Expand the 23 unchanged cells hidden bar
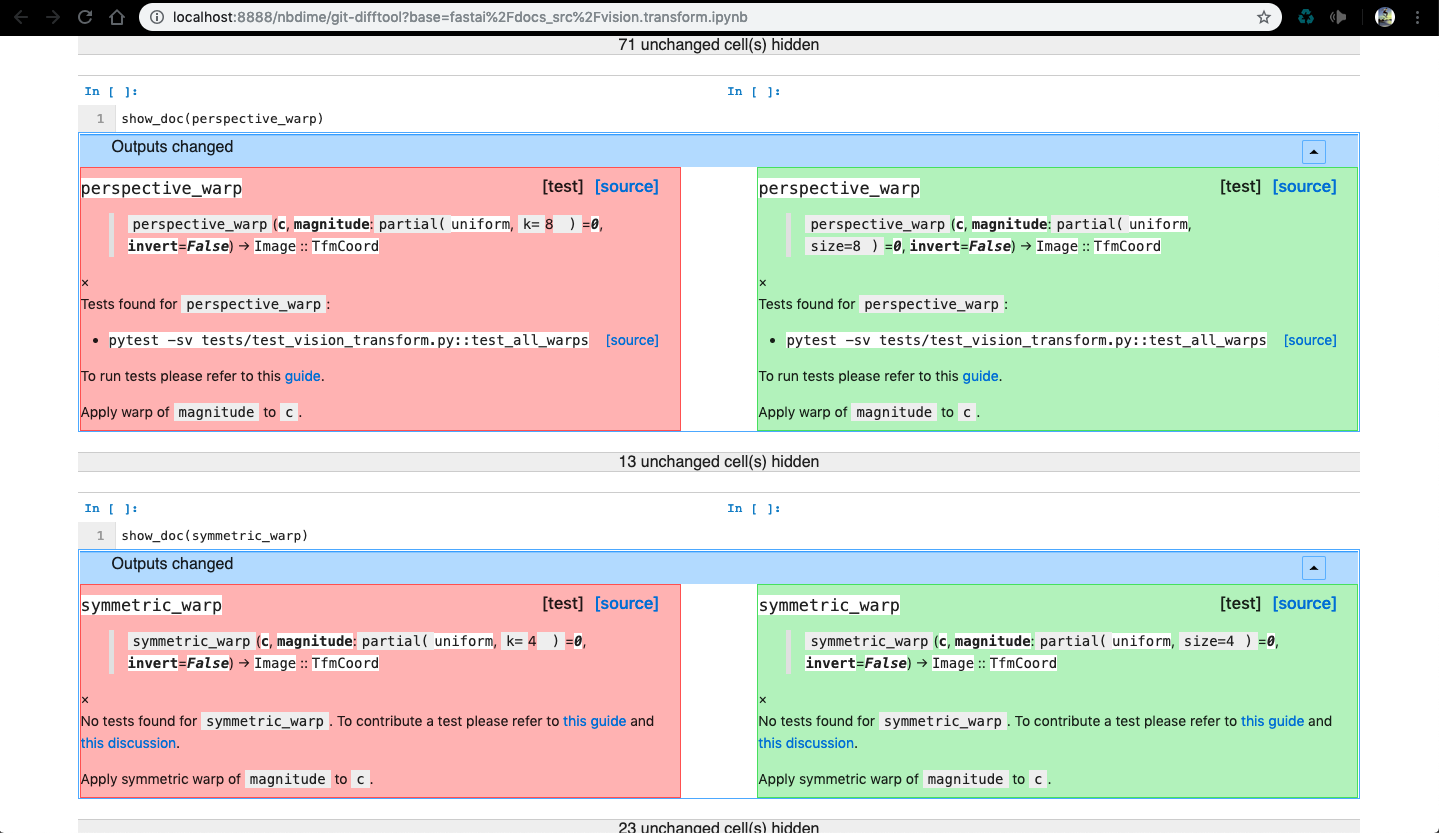Screen dimensions: 1439x833 [719, 826]
